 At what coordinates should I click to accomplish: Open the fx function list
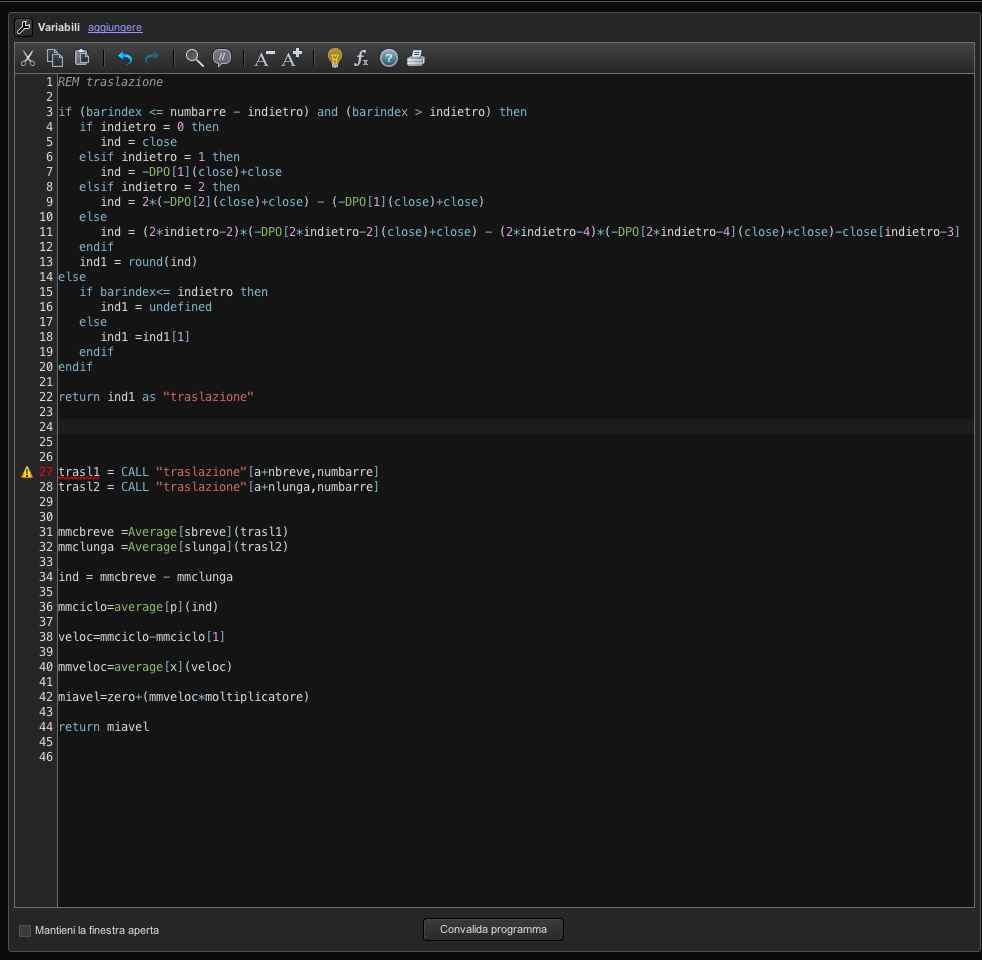[x=362, y=58]
